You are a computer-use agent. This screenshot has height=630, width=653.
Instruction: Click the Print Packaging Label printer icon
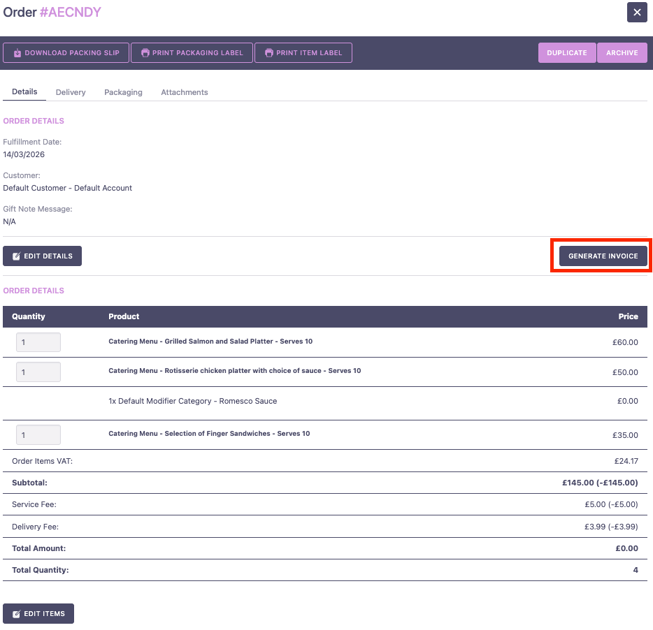click(x=145, y=53)
